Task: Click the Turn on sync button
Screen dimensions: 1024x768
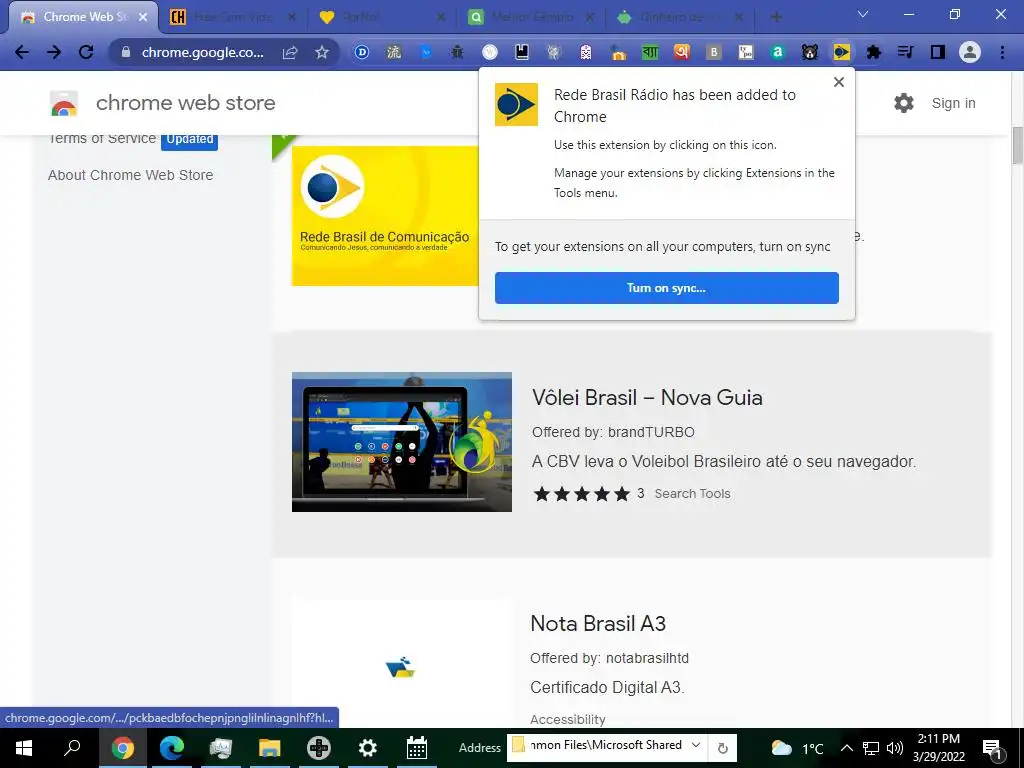Action: pos(667,288)
